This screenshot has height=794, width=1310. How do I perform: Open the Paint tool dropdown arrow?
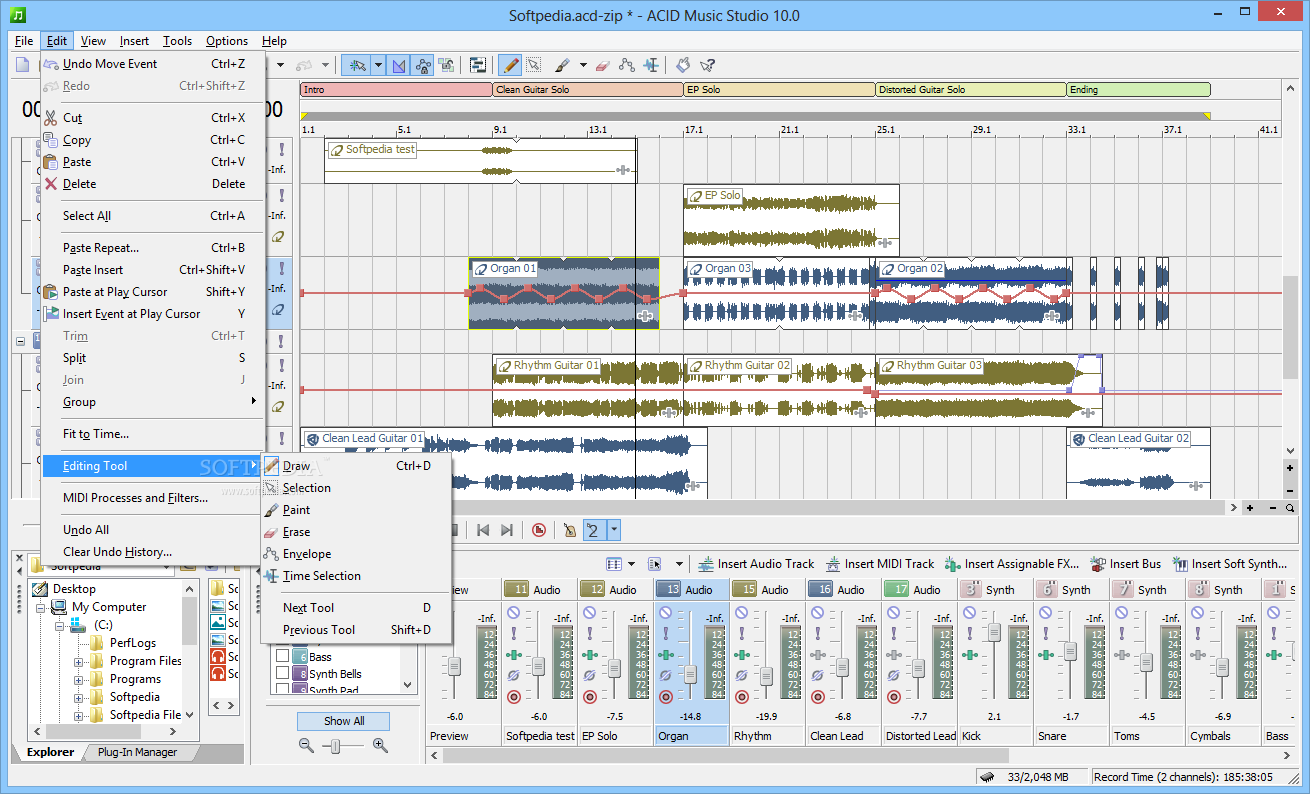tap(583, 65)
